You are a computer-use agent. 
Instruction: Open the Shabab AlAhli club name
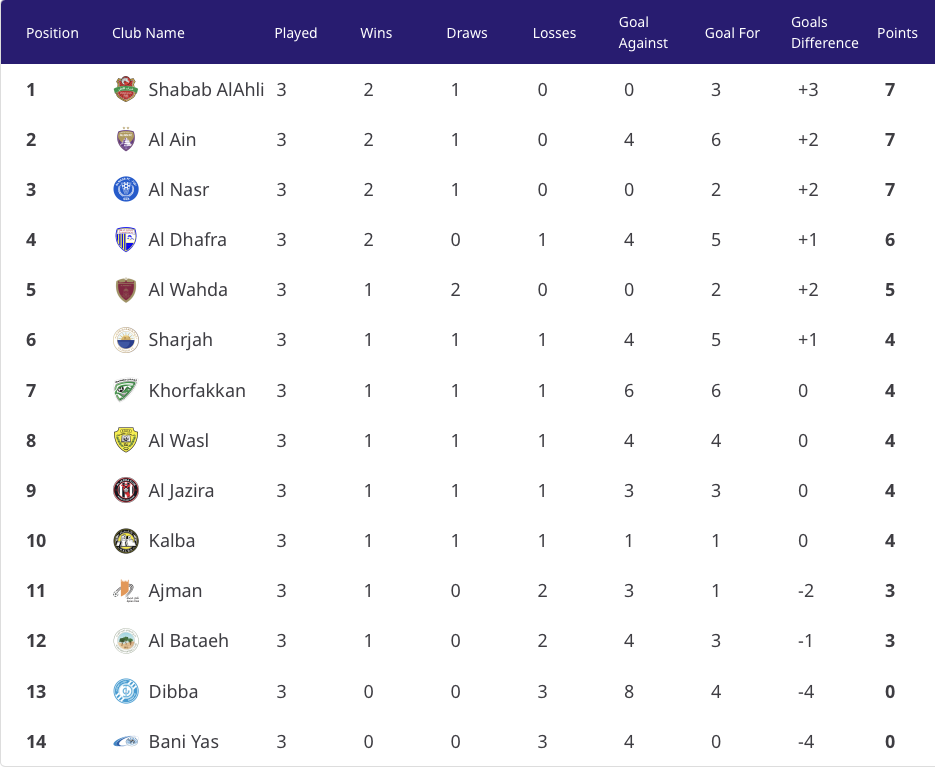206,89
